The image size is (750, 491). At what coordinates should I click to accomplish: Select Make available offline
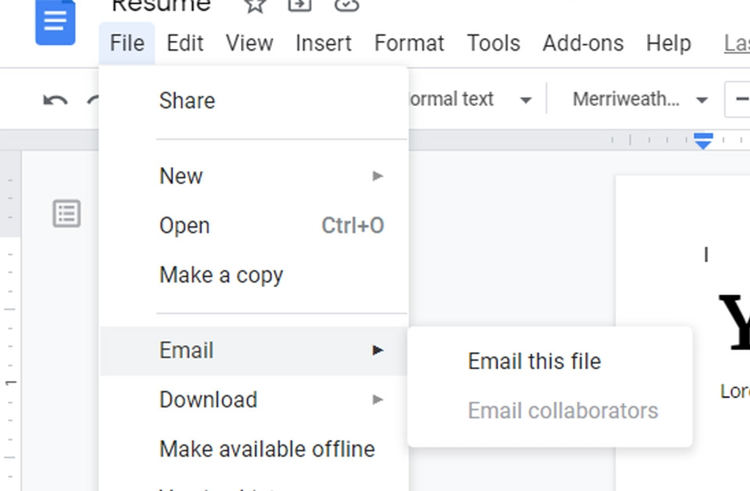coord(267,449)
